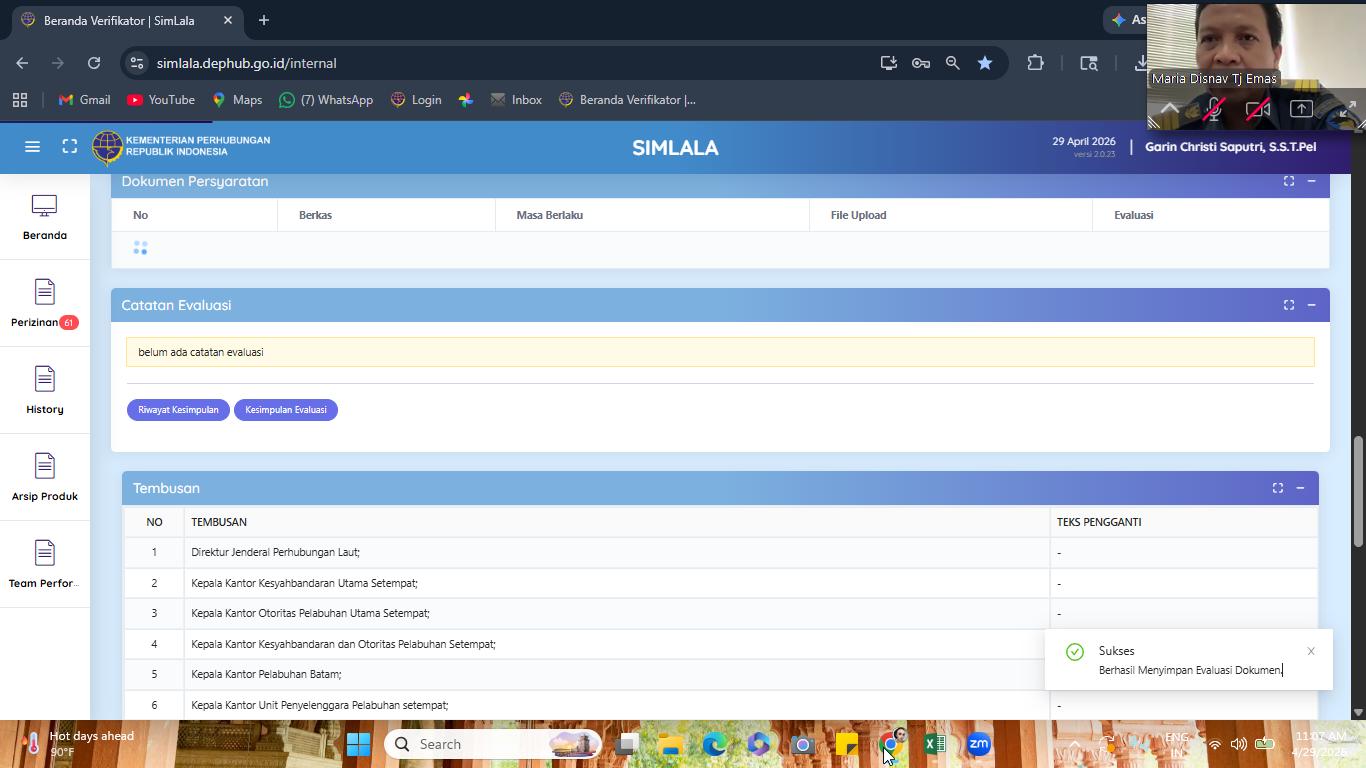Viewport: 1366px width, 768px height.
Task: Collapse the Tembusan panel
Action: [1300, 488]
